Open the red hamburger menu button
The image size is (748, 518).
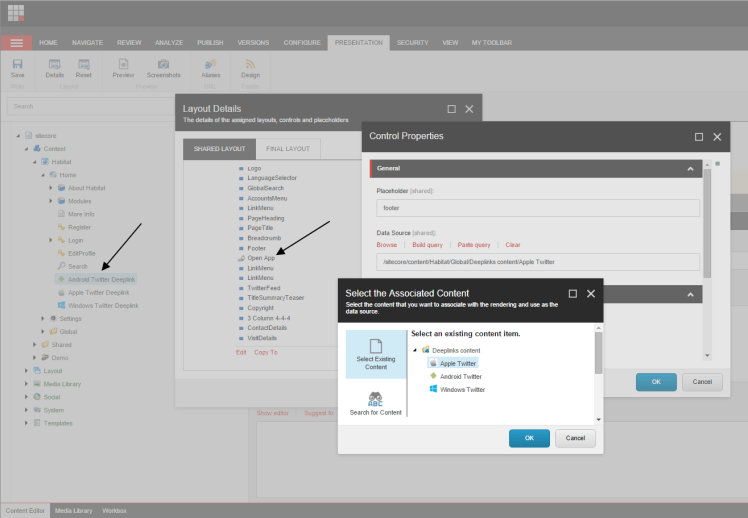pyautogui.click(x=17, y=43)
